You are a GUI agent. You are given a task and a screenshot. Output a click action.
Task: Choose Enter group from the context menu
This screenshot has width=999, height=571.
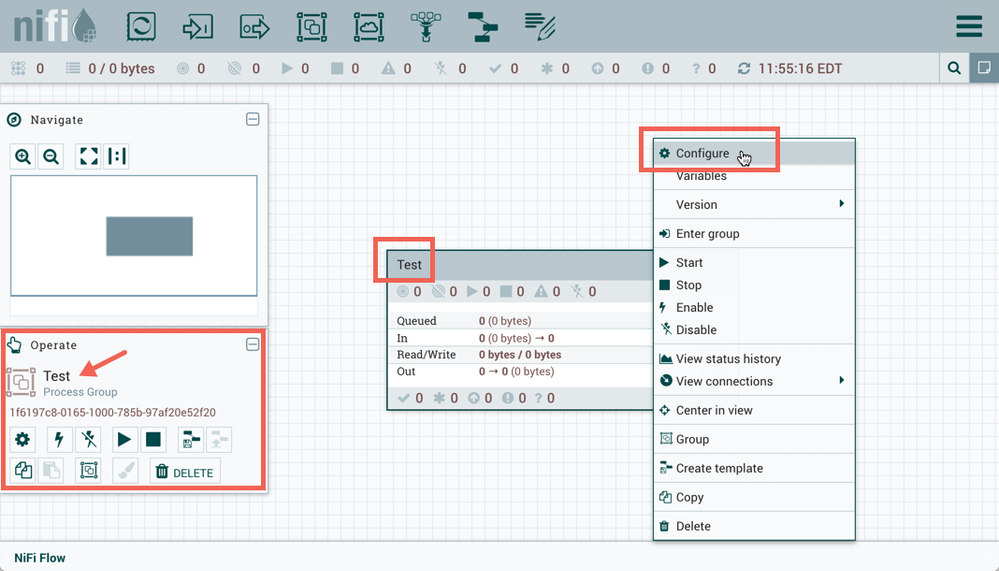707,234
